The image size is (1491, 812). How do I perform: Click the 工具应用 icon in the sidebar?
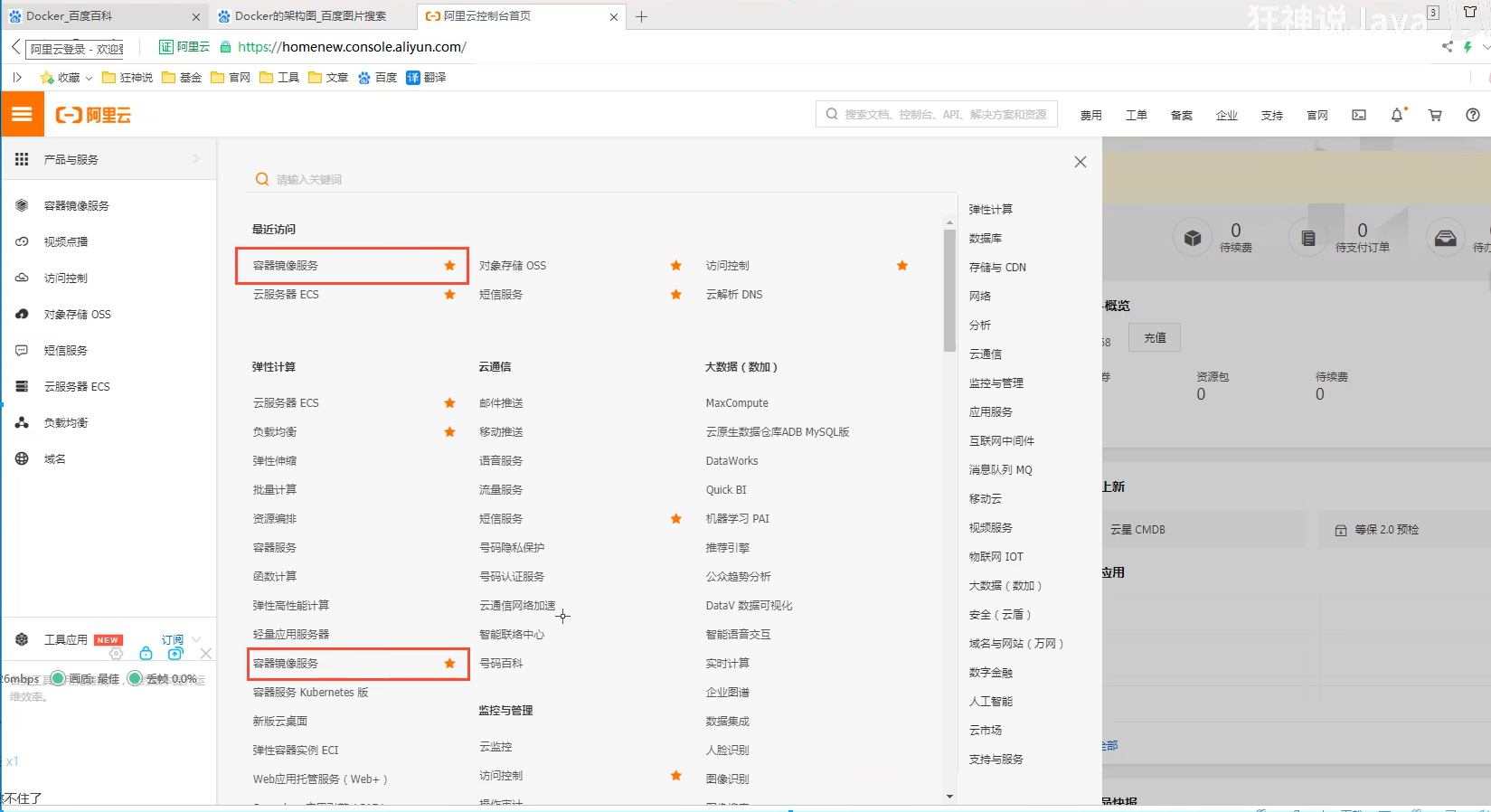(22, 639)
